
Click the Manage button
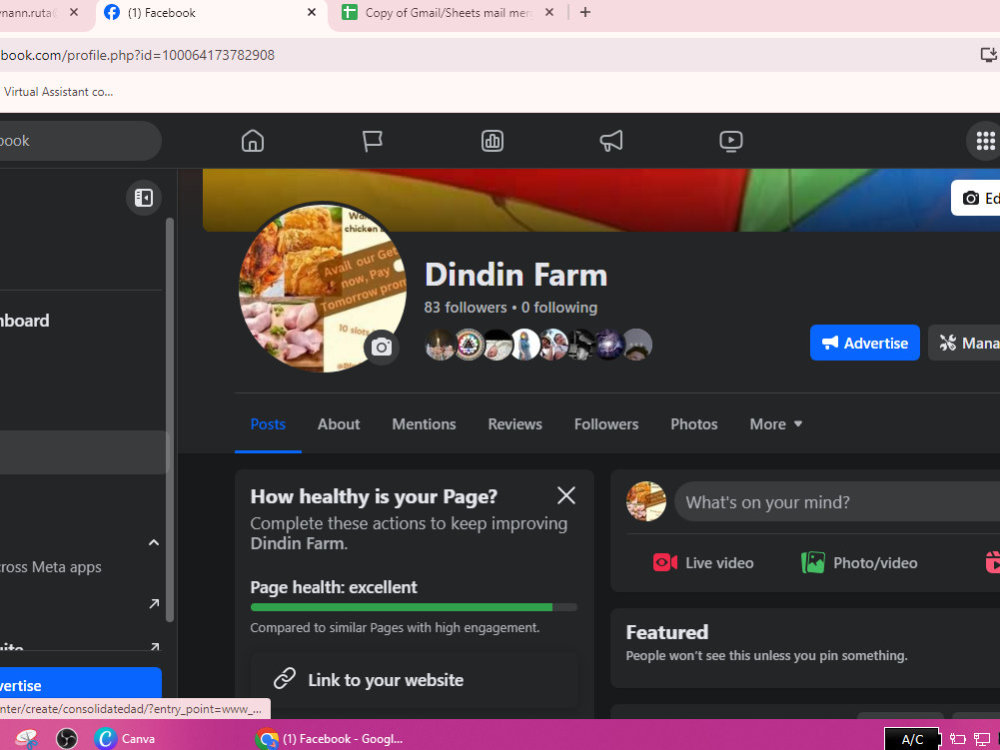click(x=964, y=343)
